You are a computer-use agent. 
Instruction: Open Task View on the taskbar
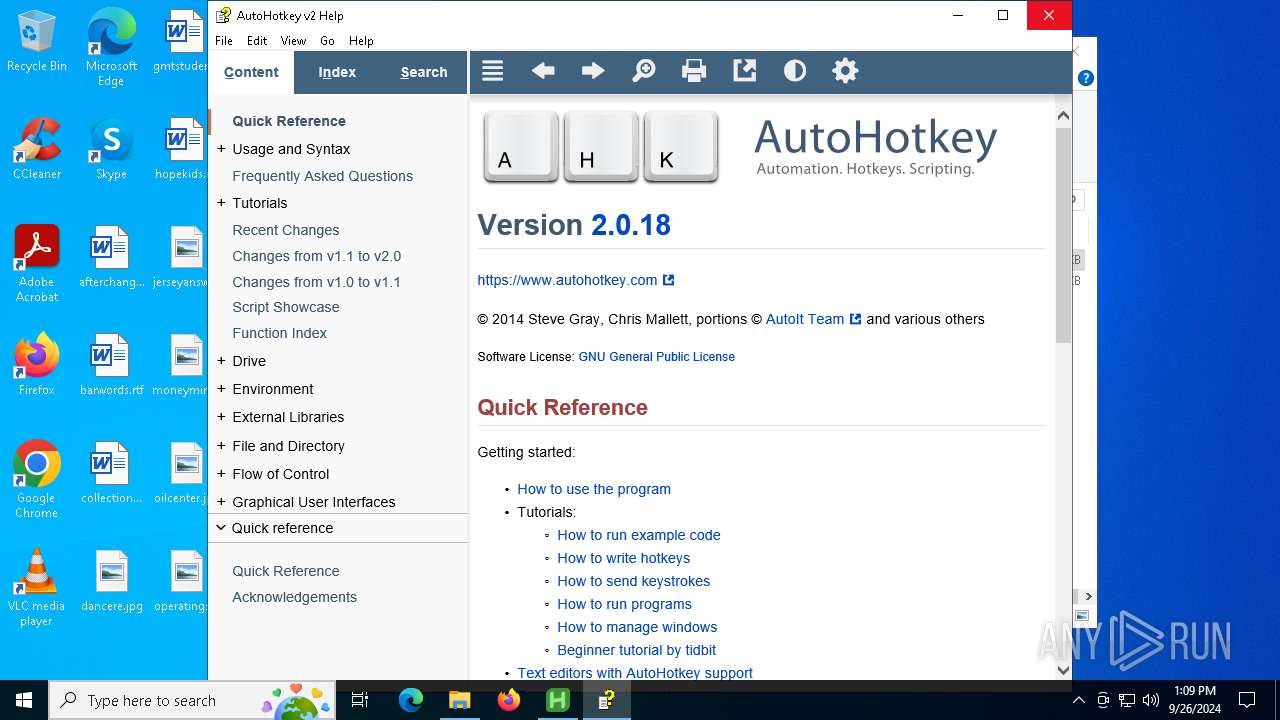[360, 700]
